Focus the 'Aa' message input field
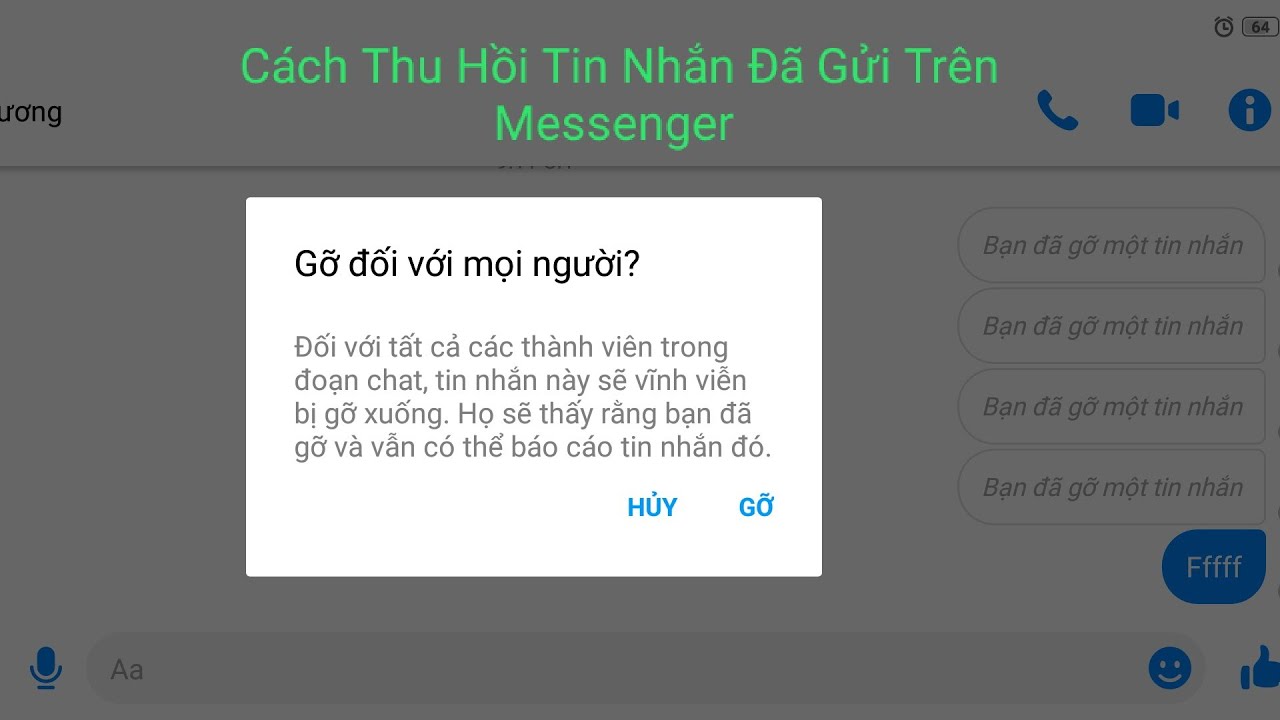The height and width of the screenshot is (720, 1280). tap(617, 669)
